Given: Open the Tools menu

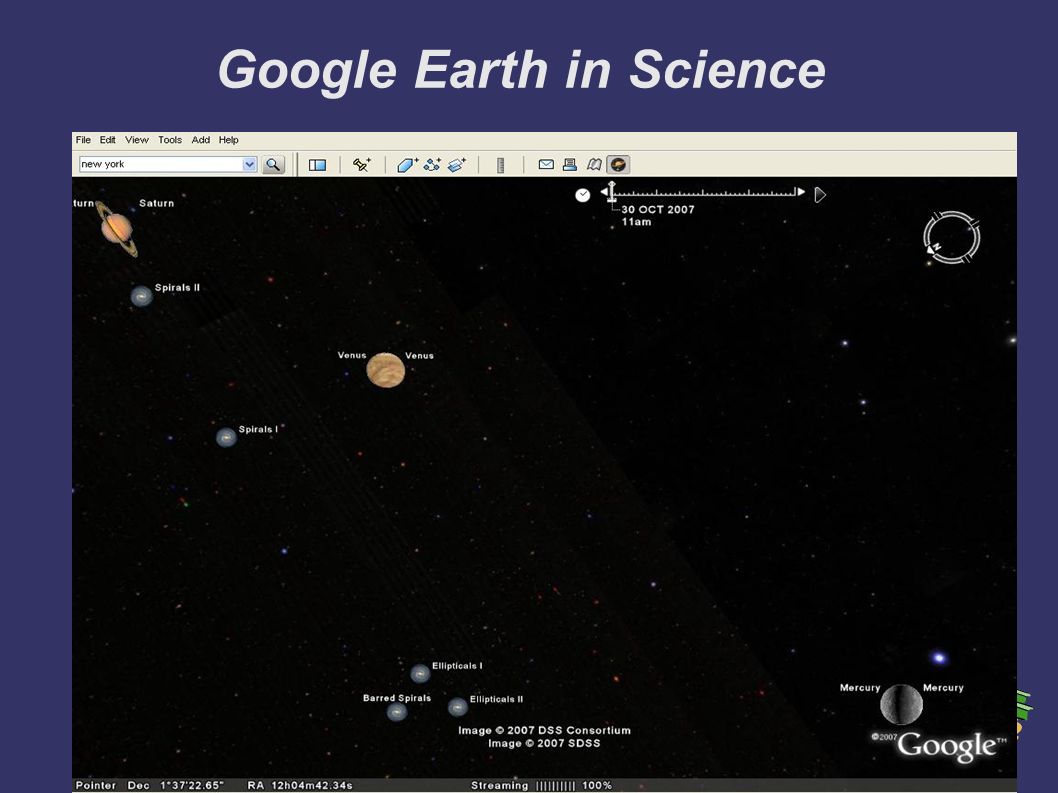Looking at the screenshot, I should coord(170,140).
